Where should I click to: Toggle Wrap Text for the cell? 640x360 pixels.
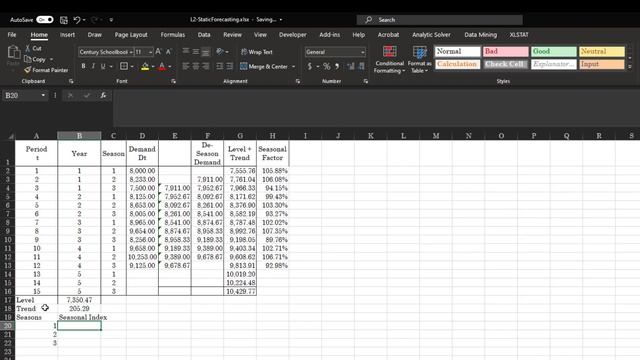[x=257, y=52]
